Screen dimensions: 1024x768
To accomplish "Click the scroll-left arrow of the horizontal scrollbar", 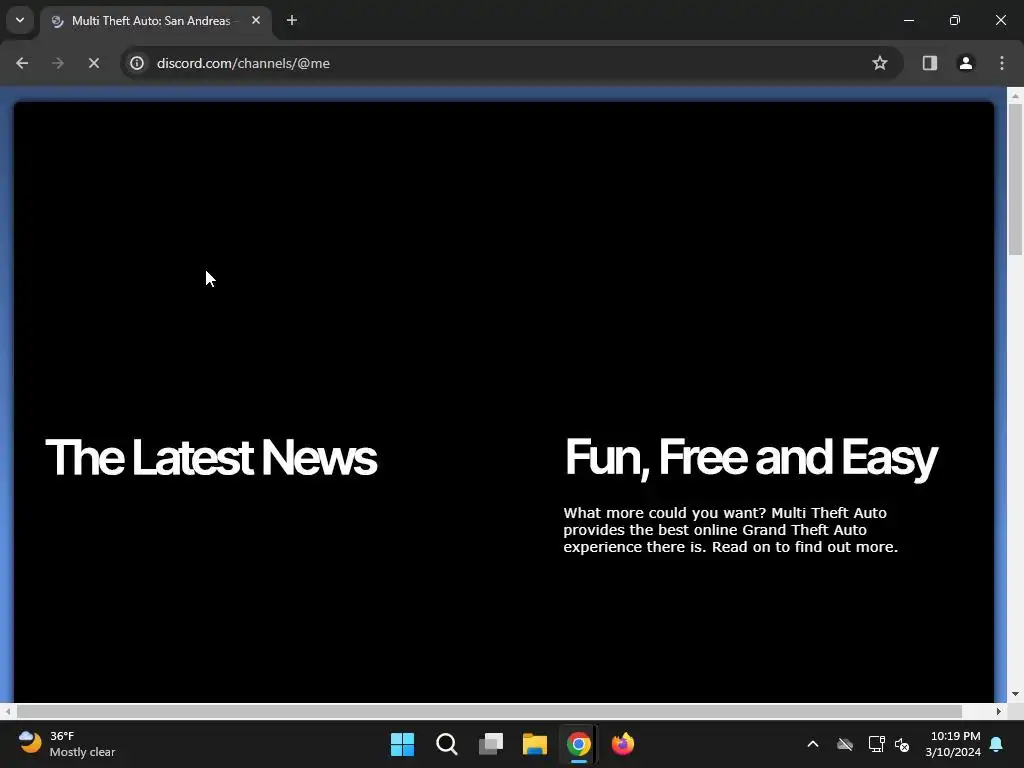I will coord(7,711).
